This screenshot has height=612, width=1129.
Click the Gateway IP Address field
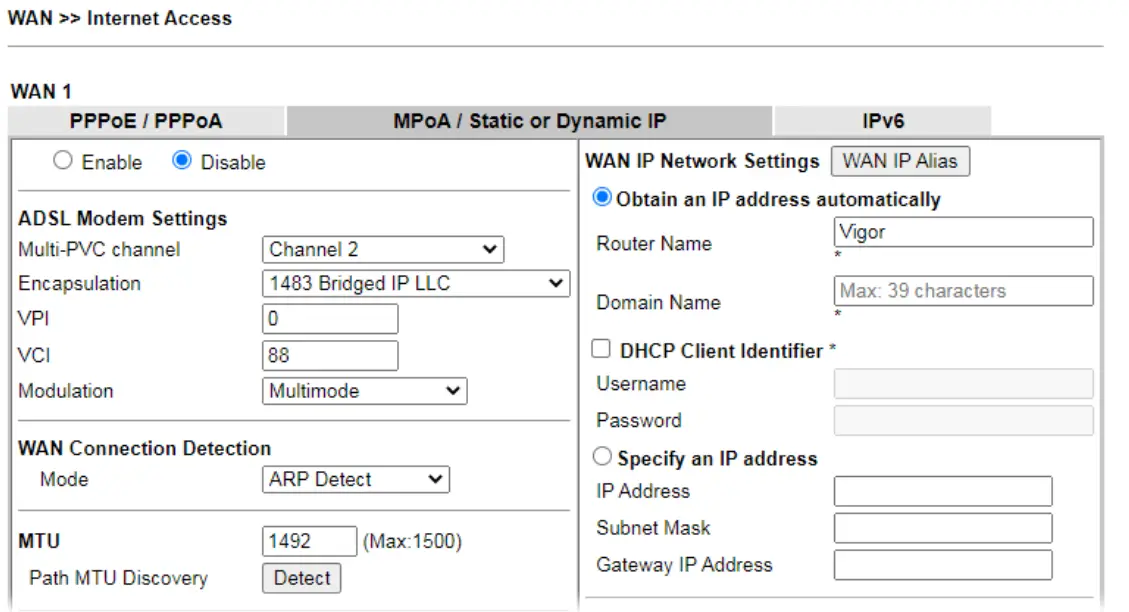[x=942, y=564]
